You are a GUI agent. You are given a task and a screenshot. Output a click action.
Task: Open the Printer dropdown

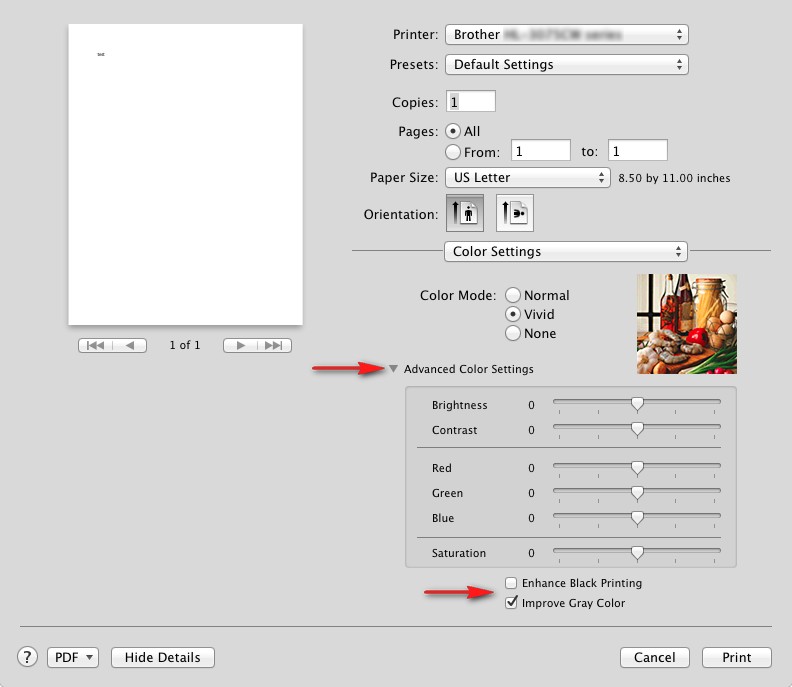pyautogui.click(x=566, y=35)
